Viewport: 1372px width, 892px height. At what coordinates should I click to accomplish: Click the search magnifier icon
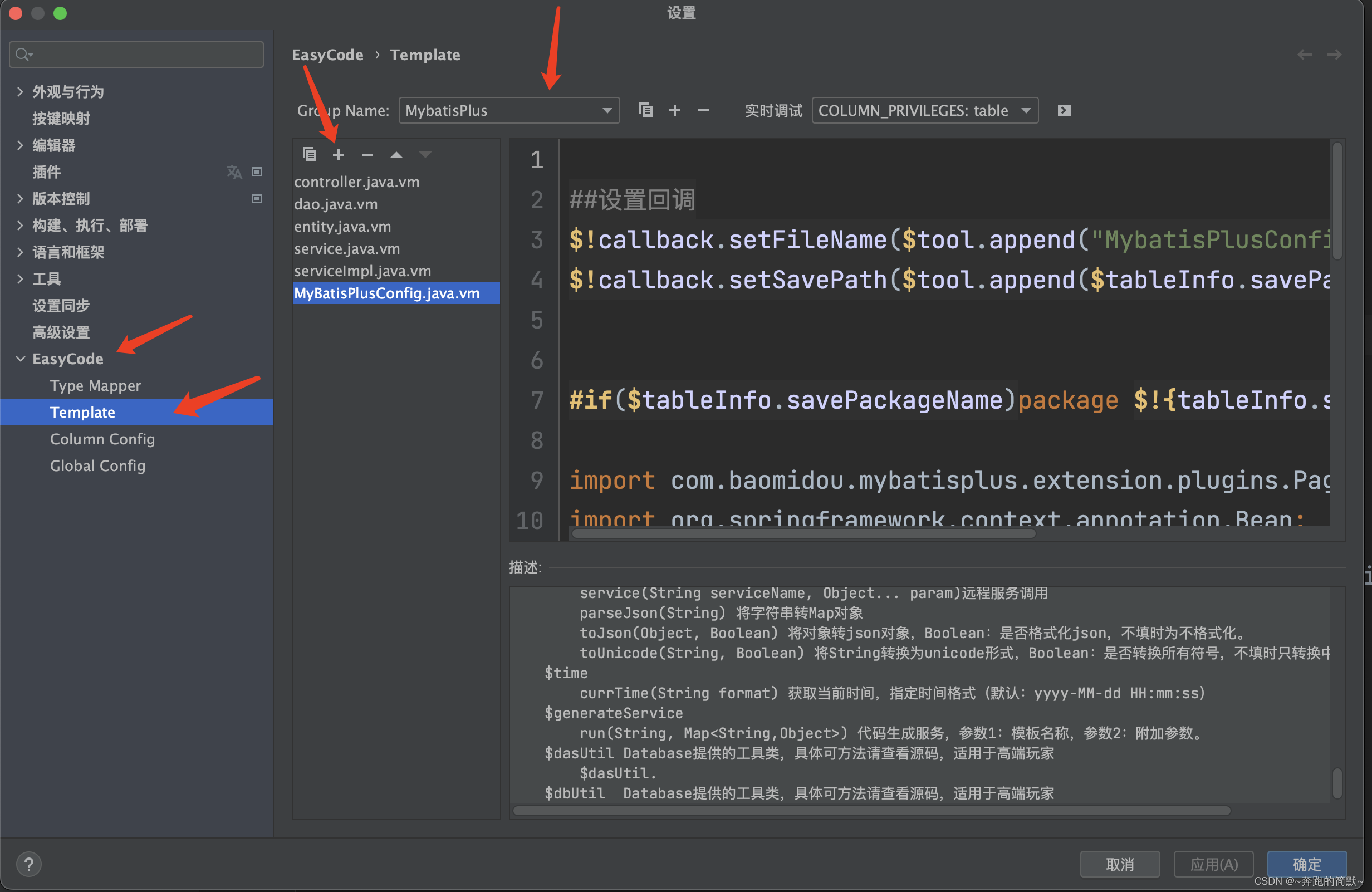pos(23,54)
